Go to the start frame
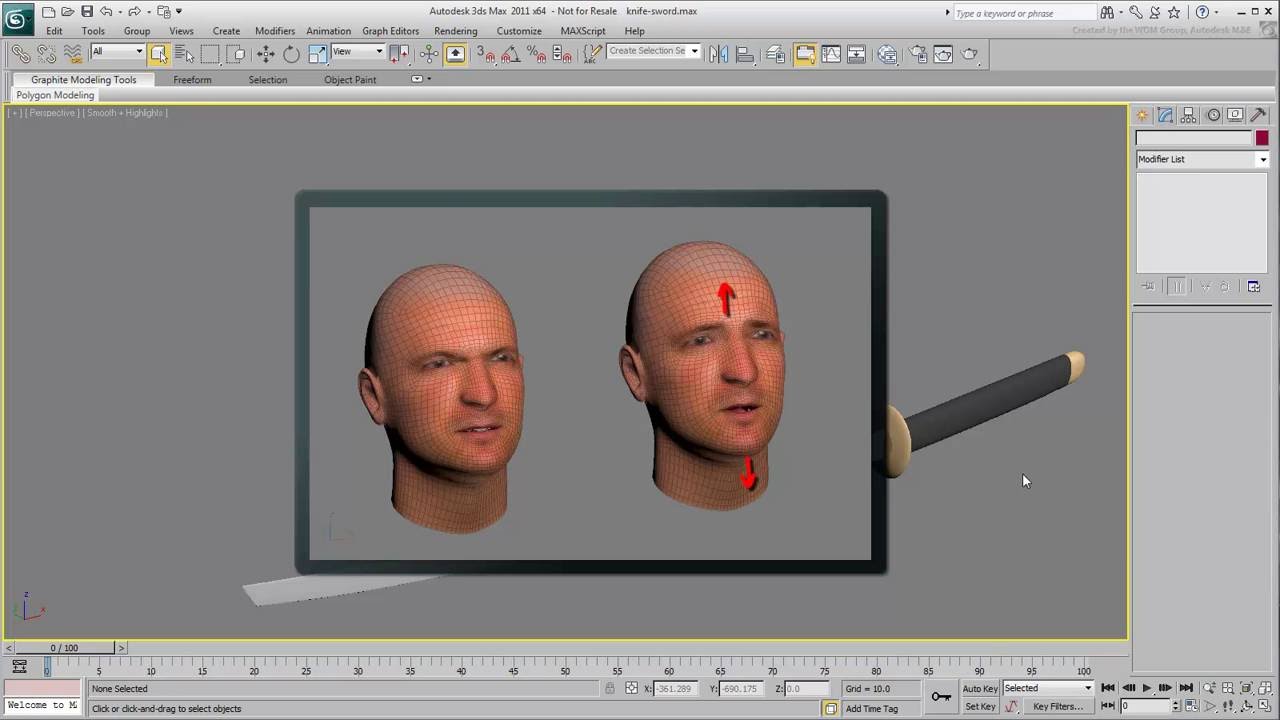 click(x=1108, y=688)
